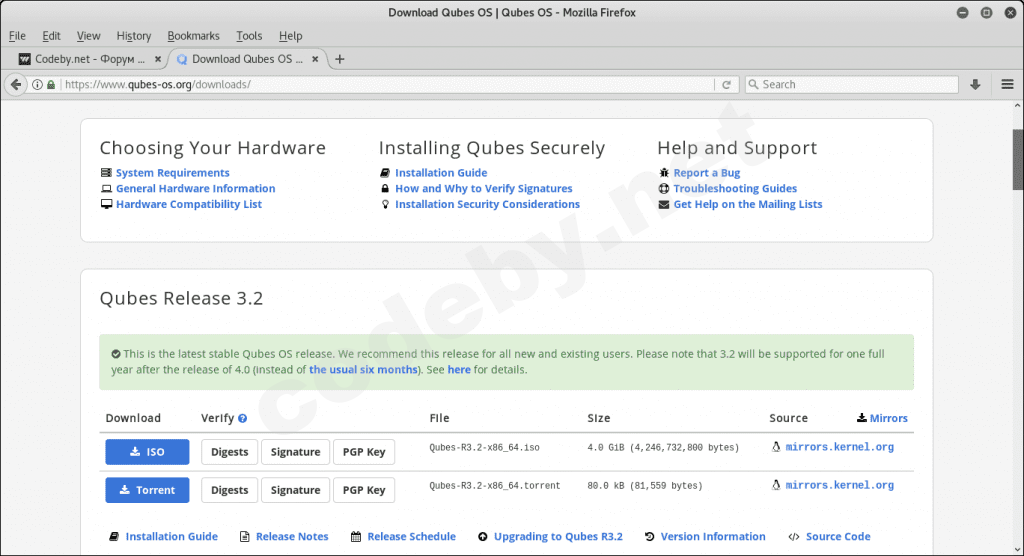Click the site information icon in address bar
1024x556 pixels.
point(38,85)
